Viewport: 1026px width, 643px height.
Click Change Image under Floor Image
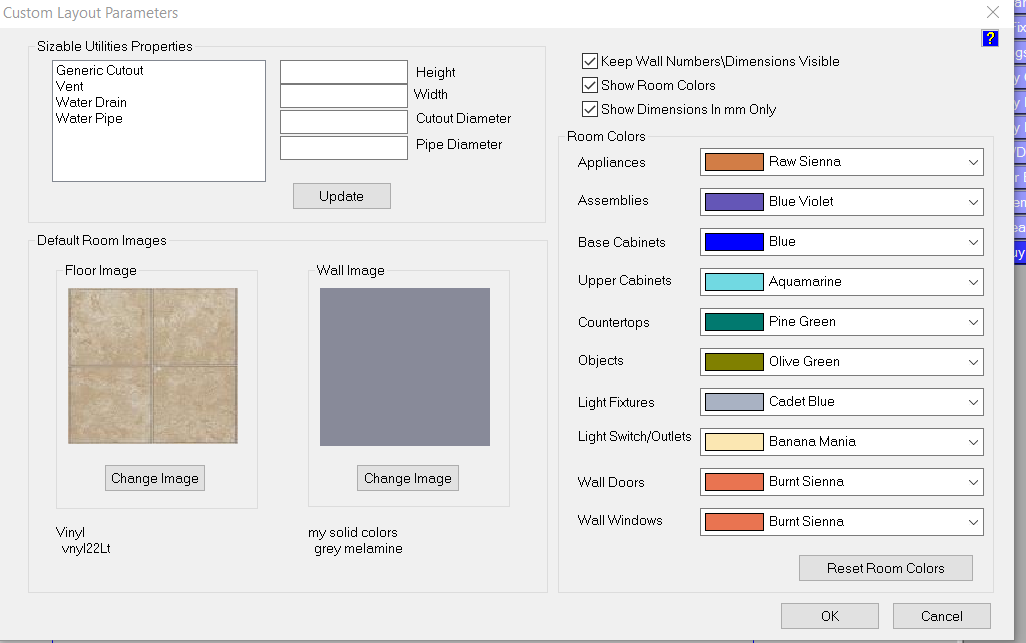[x=155, y=478]
